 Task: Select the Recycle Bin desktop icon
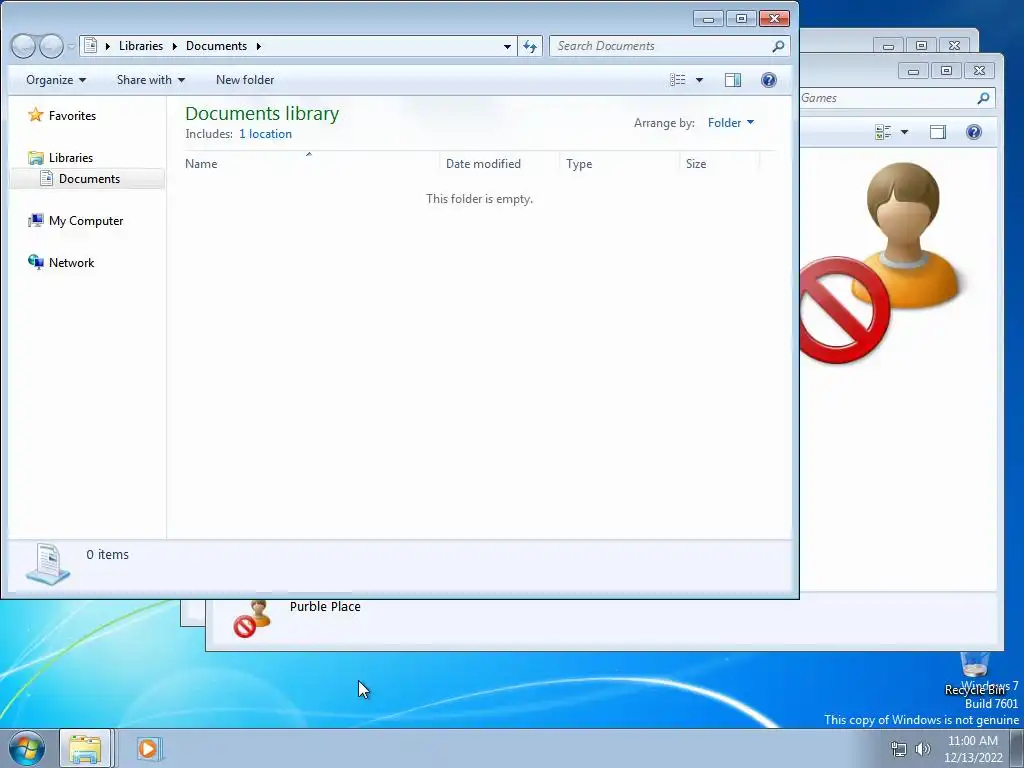(x=975, y=674)
